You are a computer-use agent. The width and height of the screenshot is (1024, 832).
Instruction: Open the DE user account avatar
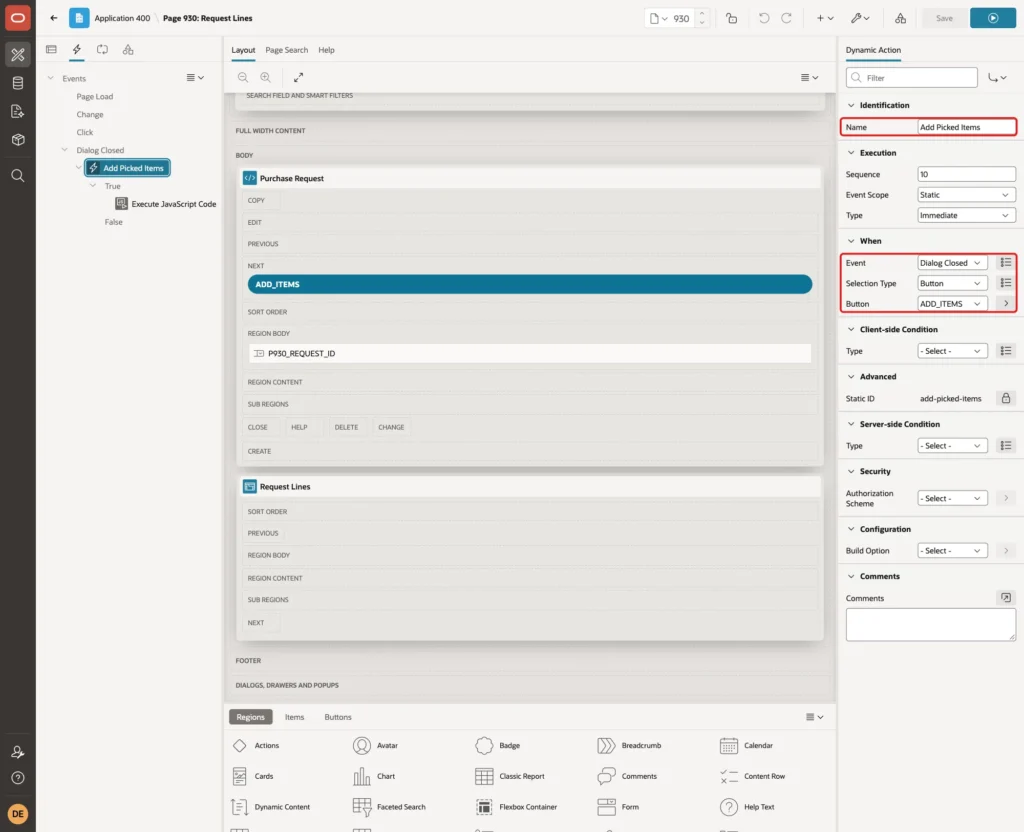click(18, 814)
